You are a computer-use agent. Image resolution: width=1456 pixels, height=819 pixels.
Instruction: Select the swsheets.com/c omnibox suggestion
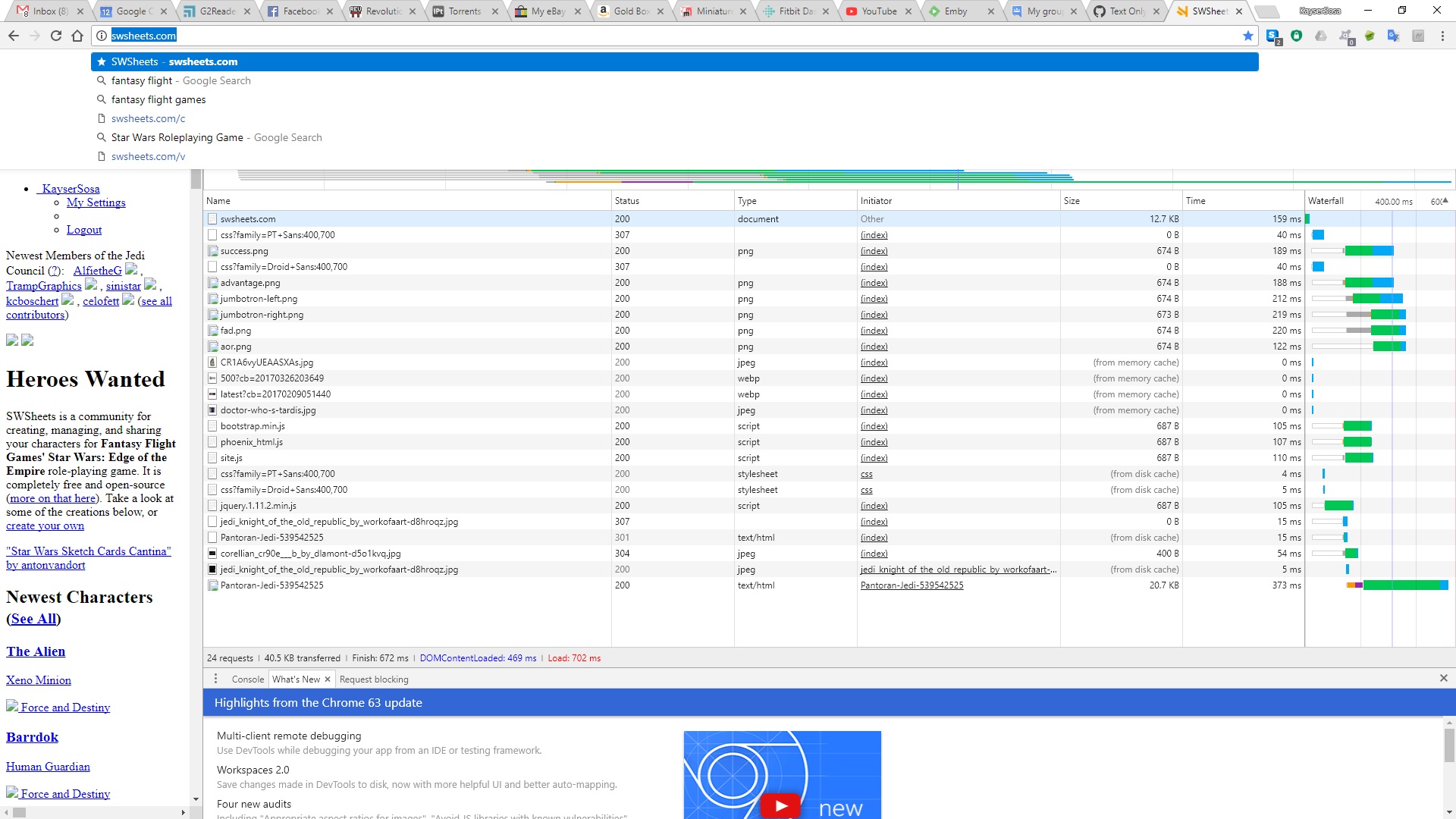[148, 118]
